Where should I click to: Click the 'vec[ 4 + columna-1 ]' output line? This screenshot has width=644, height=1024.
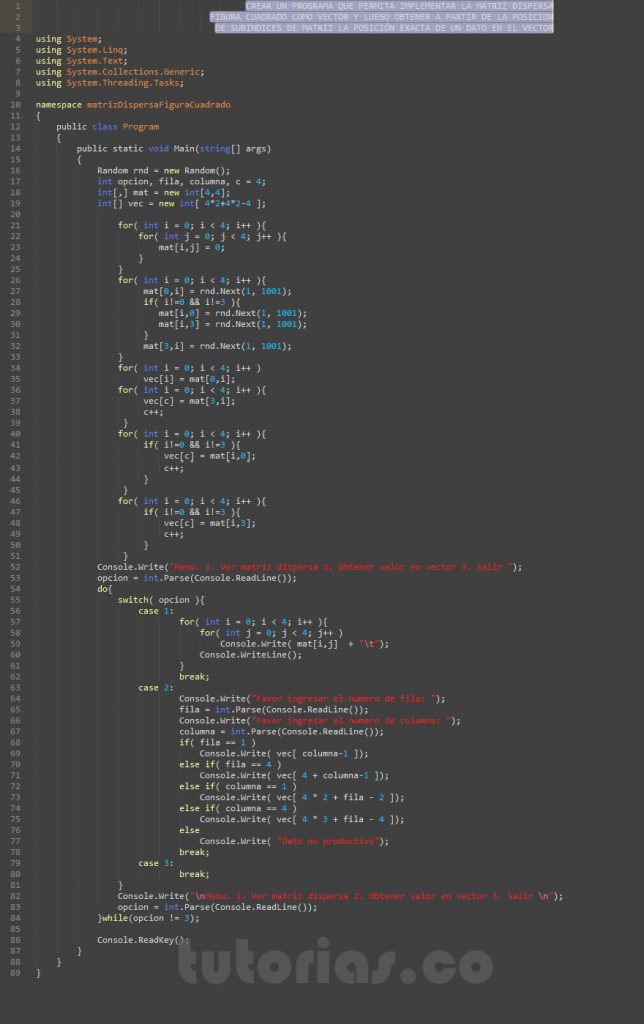pos(294,776)
